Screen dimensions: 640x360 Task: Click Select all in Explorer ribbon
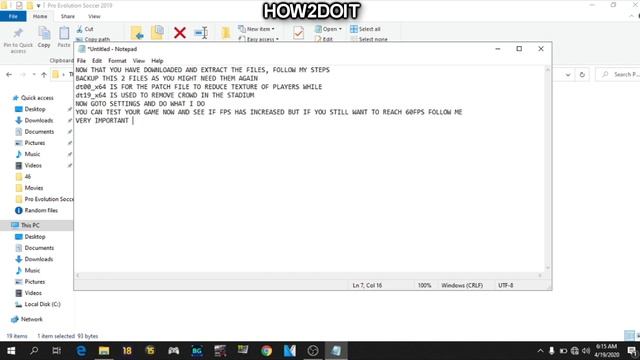365,29
